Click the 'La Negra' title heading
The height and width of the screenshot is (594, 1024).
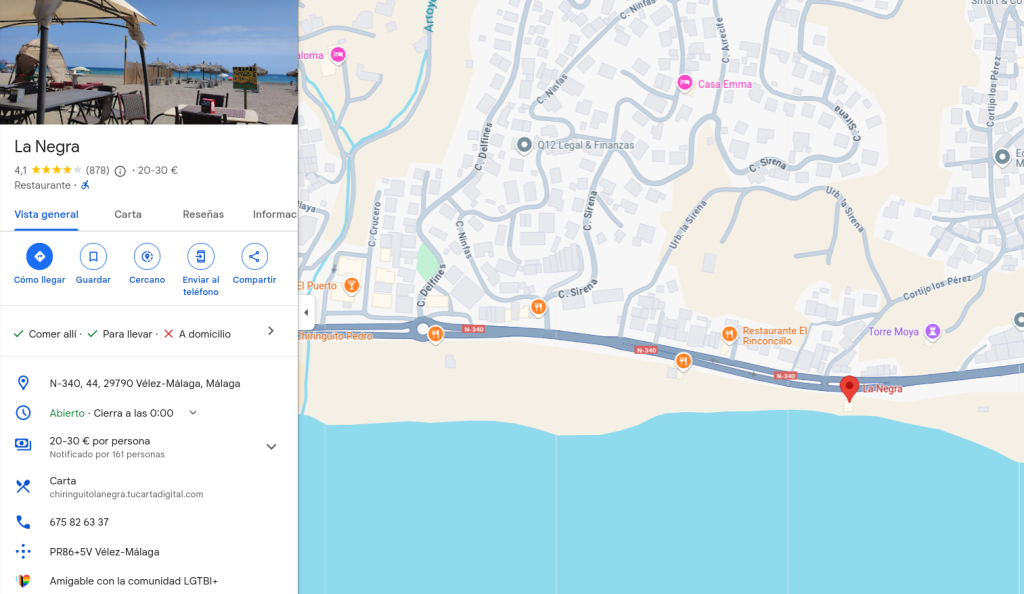pyautogui.click(x=47, y=146)
